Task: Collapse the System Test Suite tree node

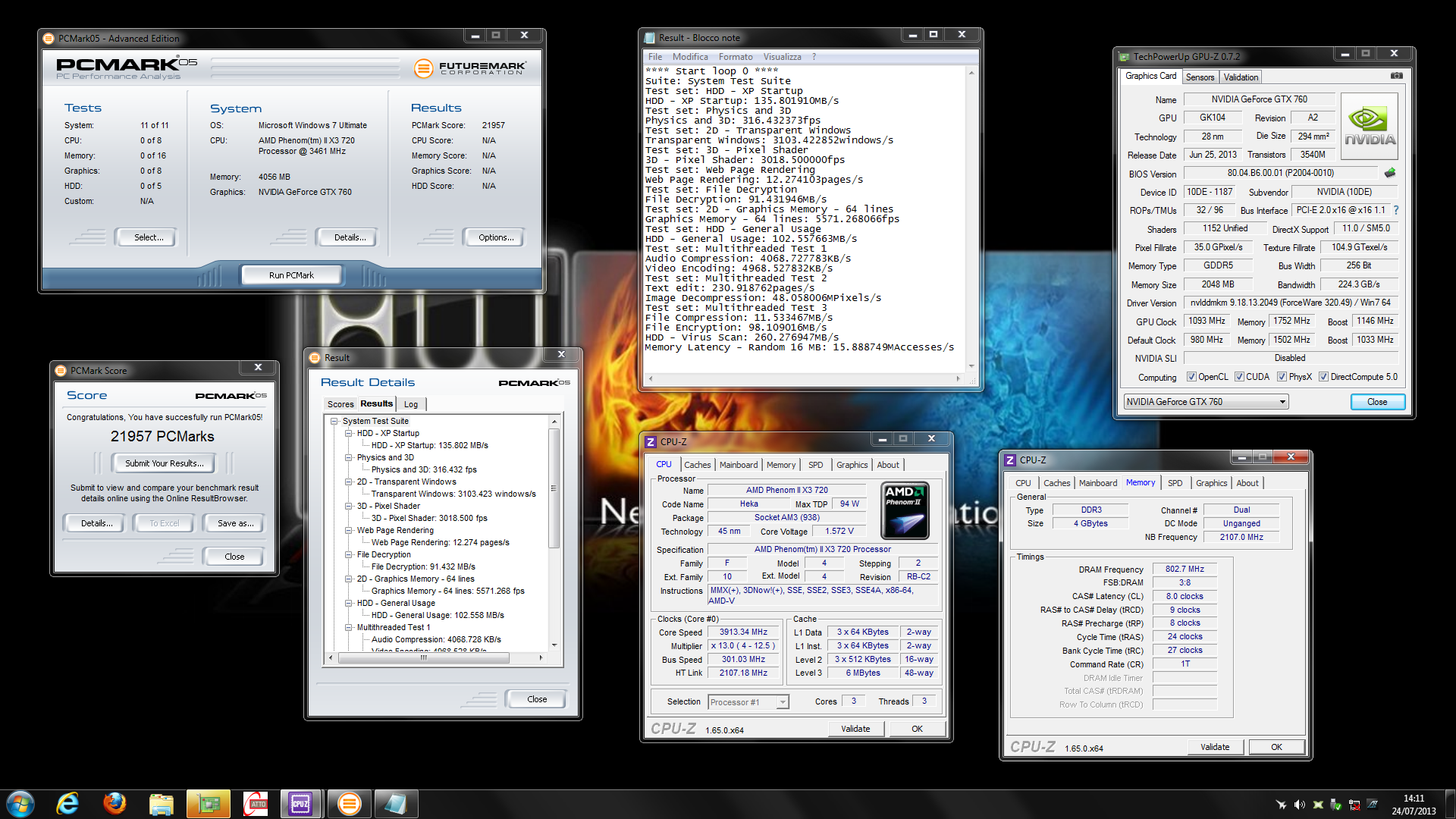Action: (x=334, y=422)
